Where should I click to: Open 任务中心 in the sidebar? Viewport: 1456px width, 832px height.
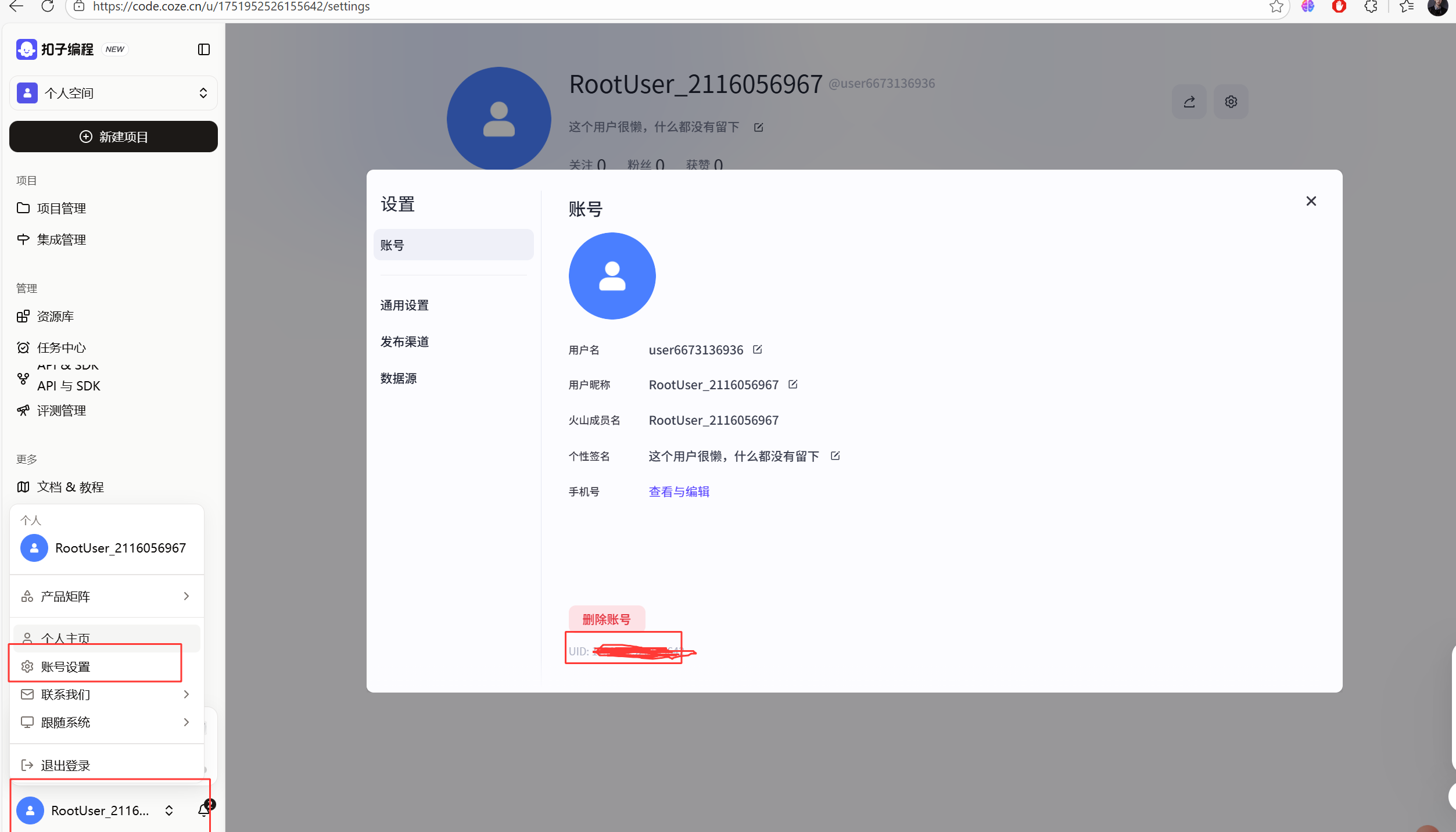[x=61, y=347]
